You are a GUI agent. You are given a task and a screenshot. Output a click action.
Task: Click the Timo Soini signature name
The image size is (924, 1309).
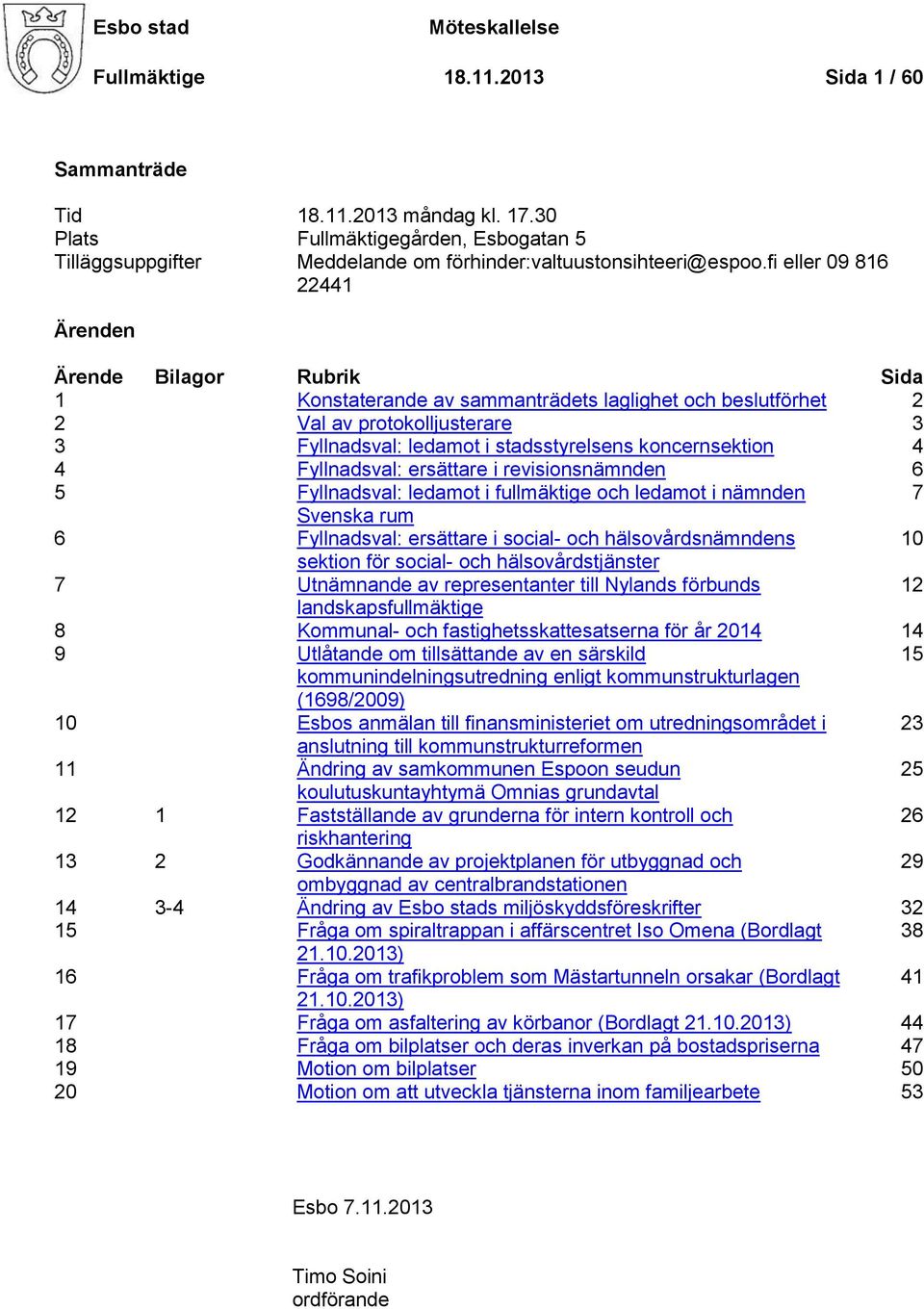pos(340,1277)
